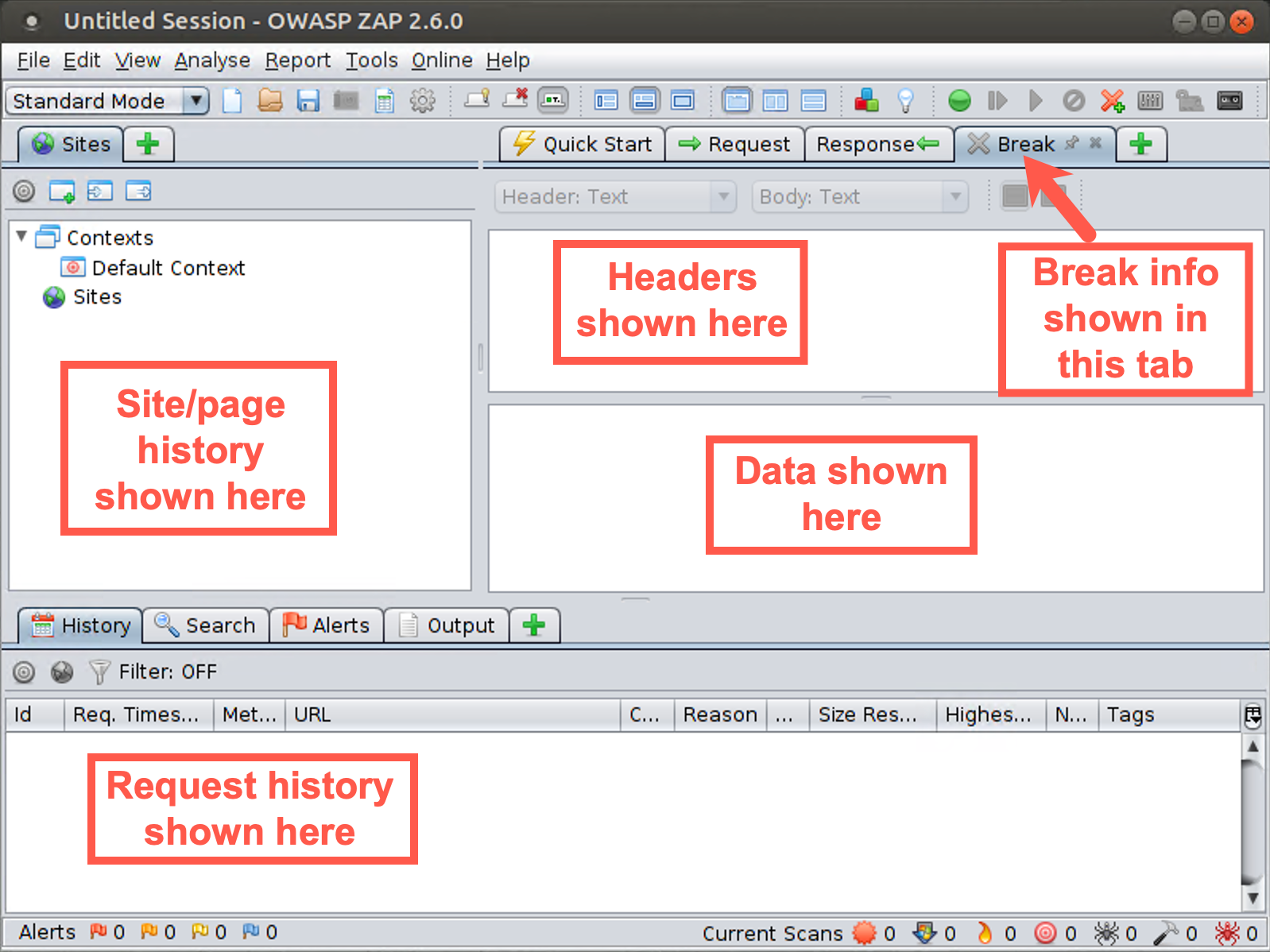Switch to the Quick Start tab
This screenshot has width=1270, height=952.
pyautogui.click(x=582, y=144)
